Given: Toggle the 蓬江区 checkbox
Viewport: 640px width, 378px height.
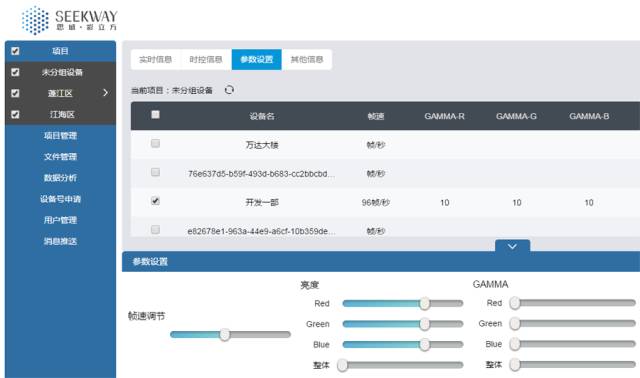Looking at the screenshot, I should tap(16, 93).
